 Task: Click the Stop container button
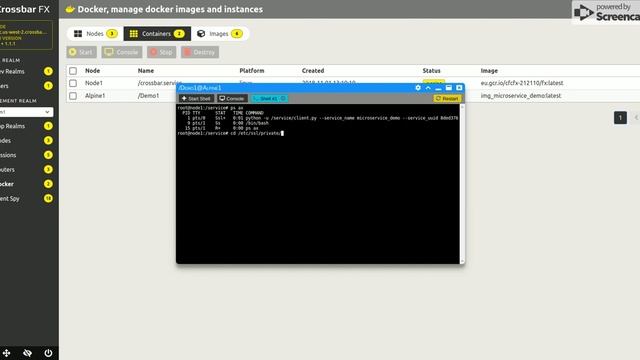click(x=162, y=52)
